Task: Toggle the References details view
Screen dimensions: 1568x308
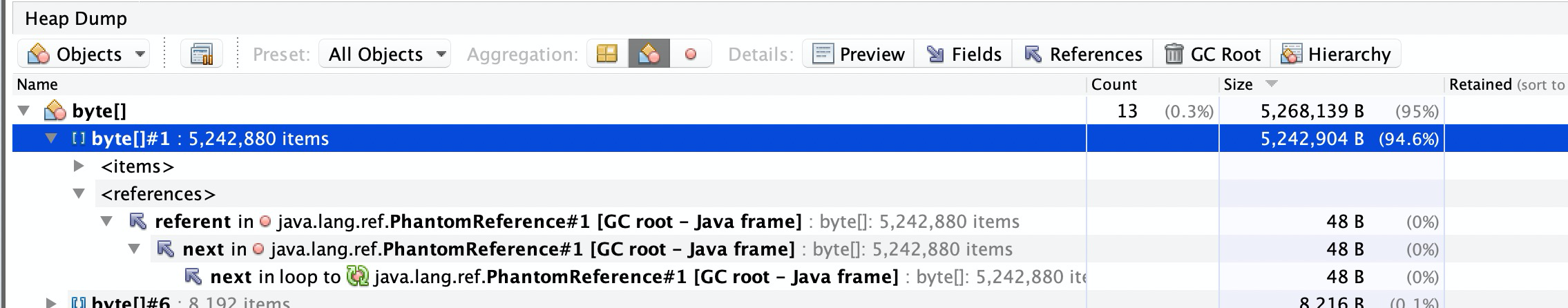Action: click(x=1082, y=54)
